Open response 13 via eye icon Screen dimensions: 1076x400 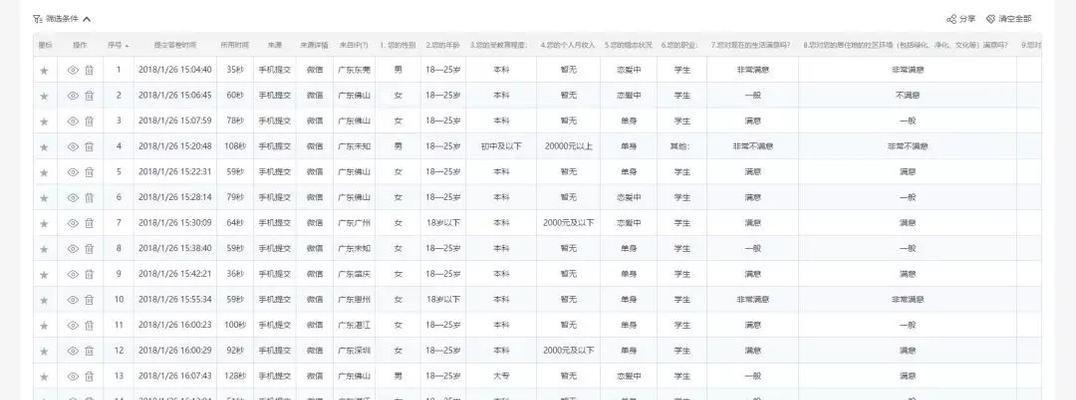click(73, 377)
